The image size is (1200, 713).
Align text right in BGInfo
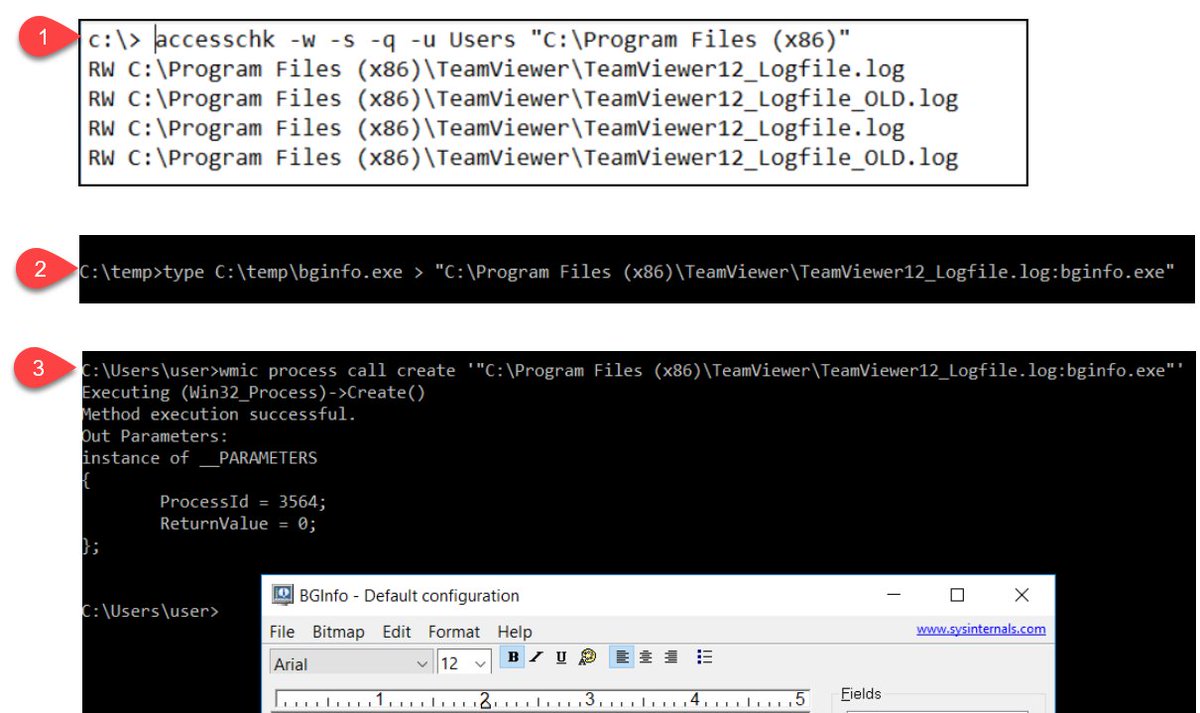(670, 657)
